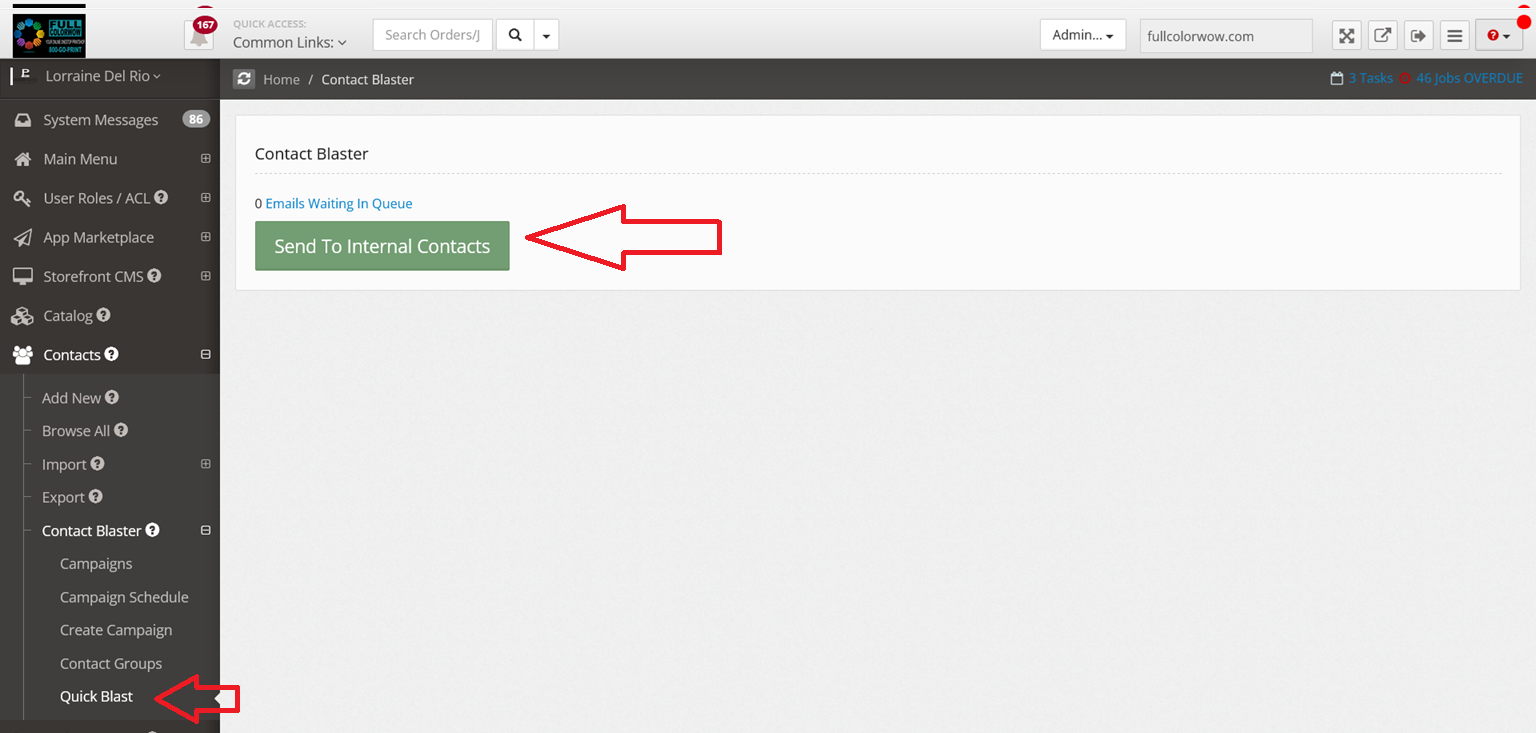Expand the Common Links quick access menu
This screenshot has width=1536, height=733.
click(x=289, y=42)
